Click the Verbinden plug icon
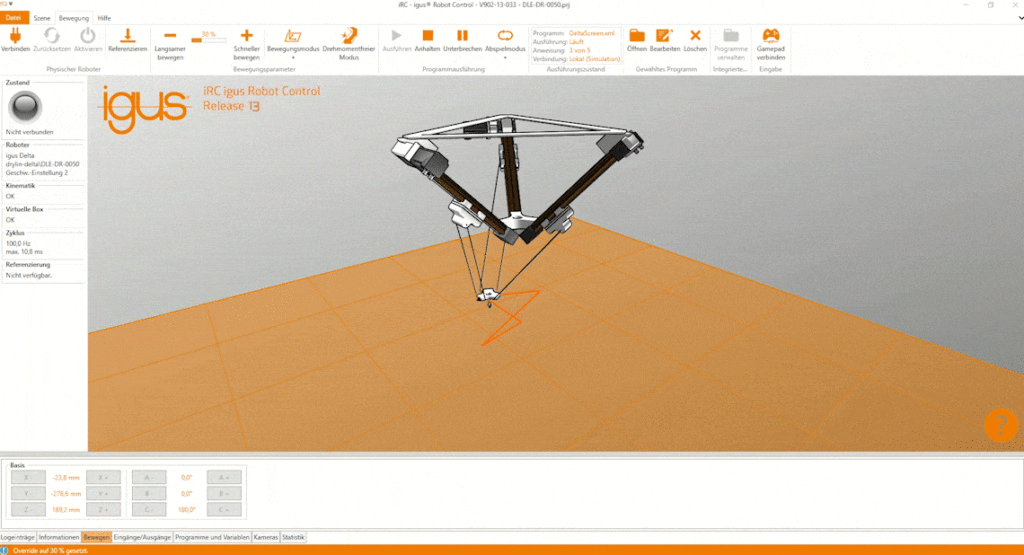This screenshot has width=1024, height=555. pyautogui.click(x=15, y=35)
